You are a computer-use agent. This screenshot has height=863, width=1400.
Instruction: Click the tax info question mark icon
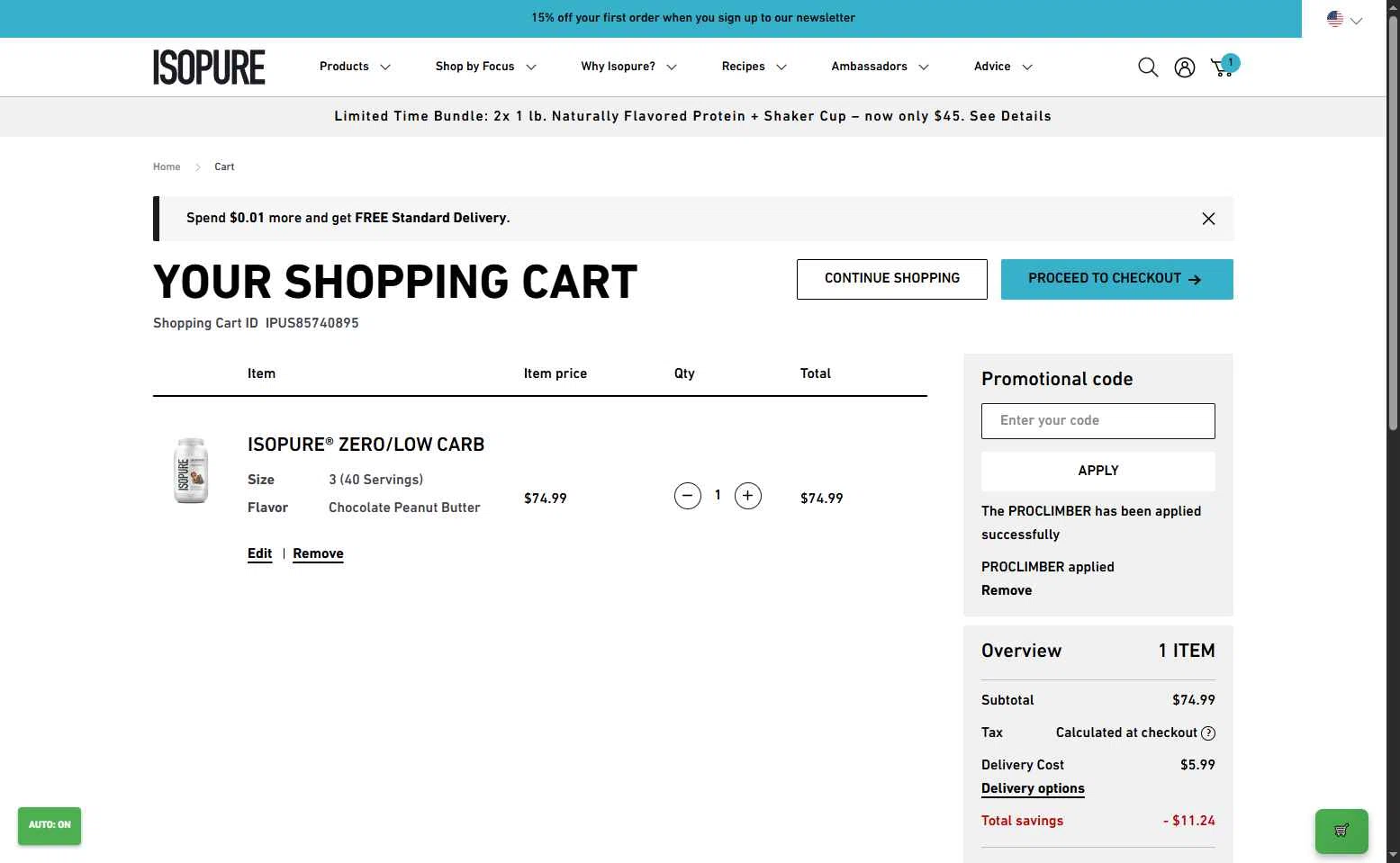coord(1208,733)
